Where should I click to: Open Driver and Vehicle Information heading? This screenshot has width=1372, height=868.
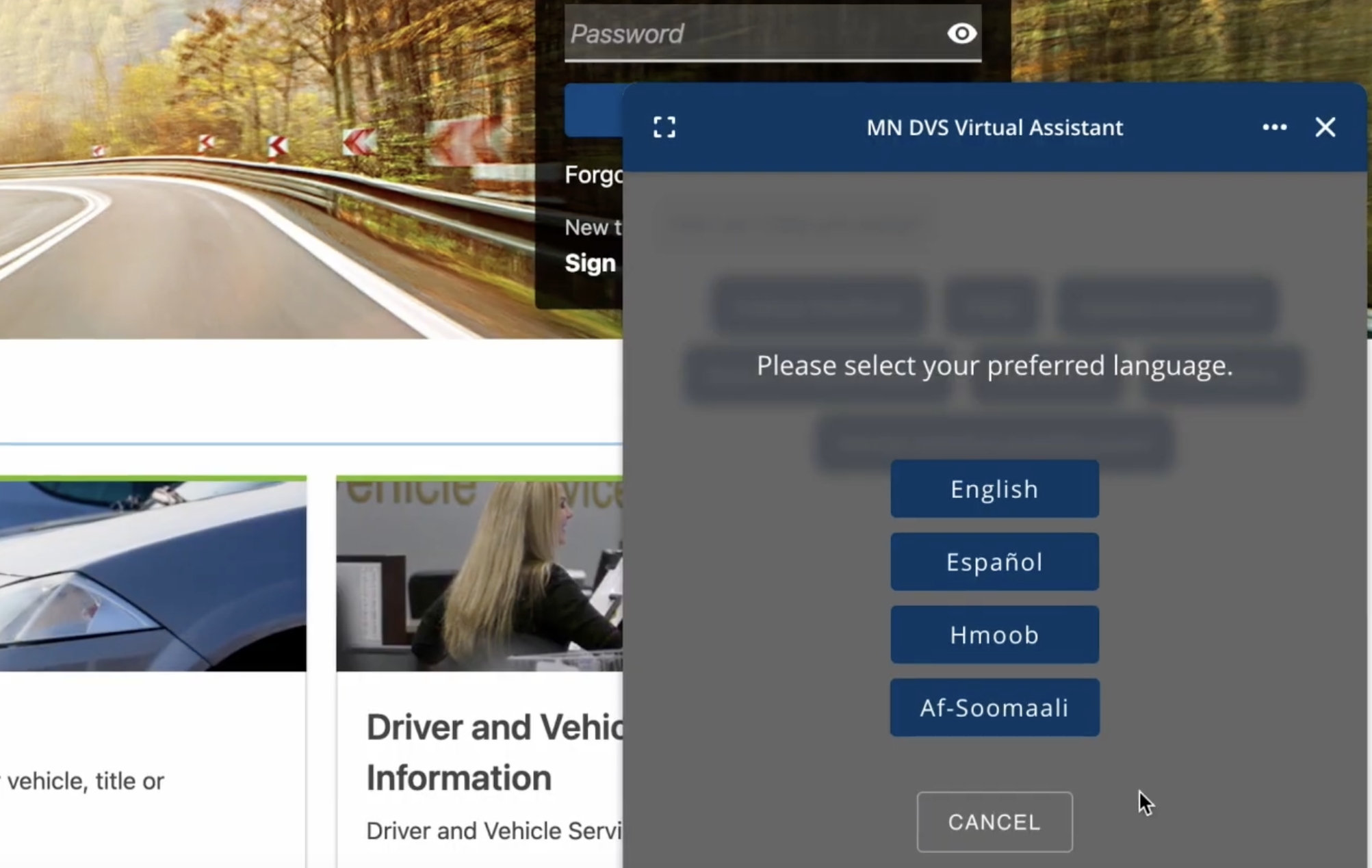tap(495, 752)
